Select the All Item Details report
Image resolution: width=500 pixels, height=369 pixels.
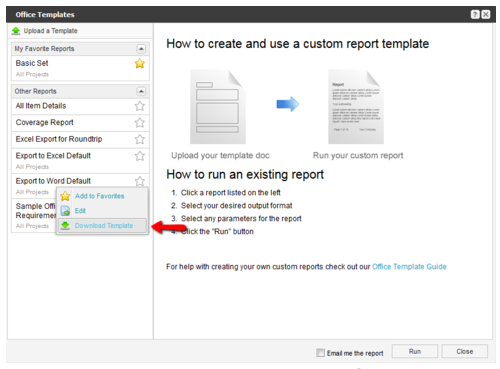(x=80, y=106)
